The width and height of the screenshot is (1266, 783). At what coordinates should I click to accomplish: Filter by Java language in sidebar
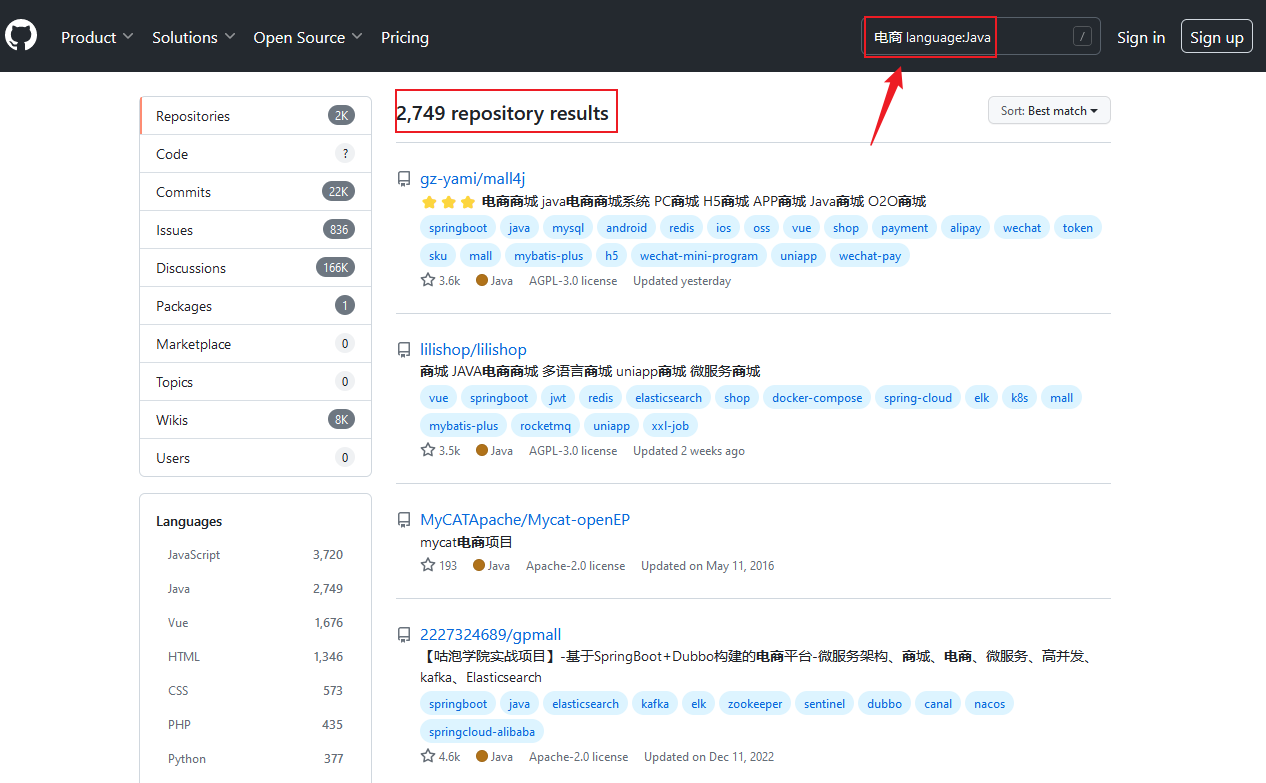pyautogui.click(x=255, y=589)
